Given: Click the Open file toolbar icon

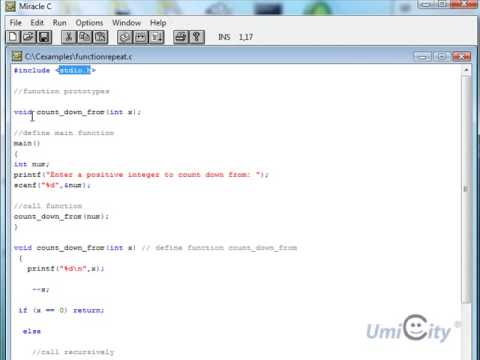Looking at the screenshot, I should [x=29, y=37].
